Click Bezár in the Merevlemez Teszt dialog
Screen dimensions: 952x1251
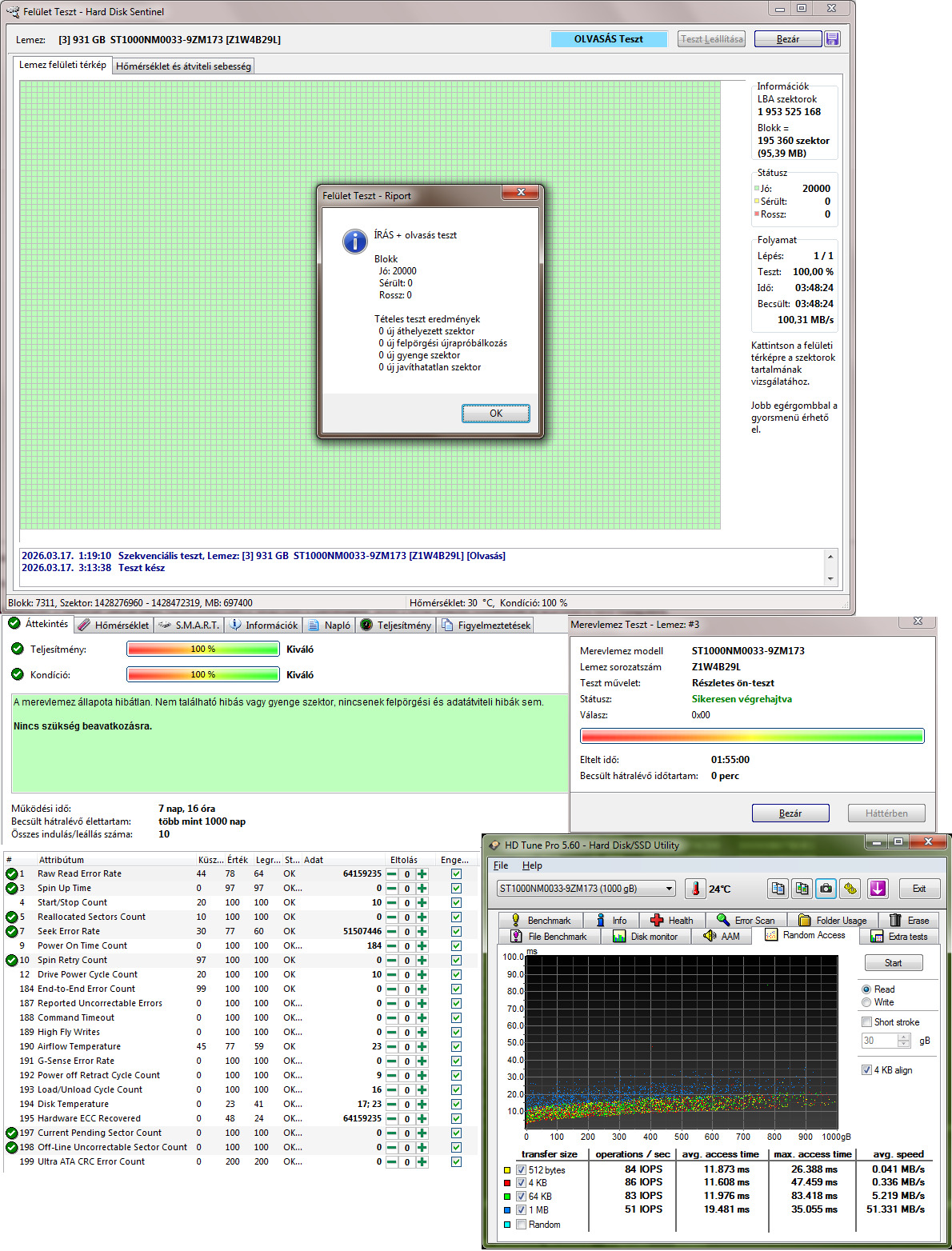coord(790,813)
